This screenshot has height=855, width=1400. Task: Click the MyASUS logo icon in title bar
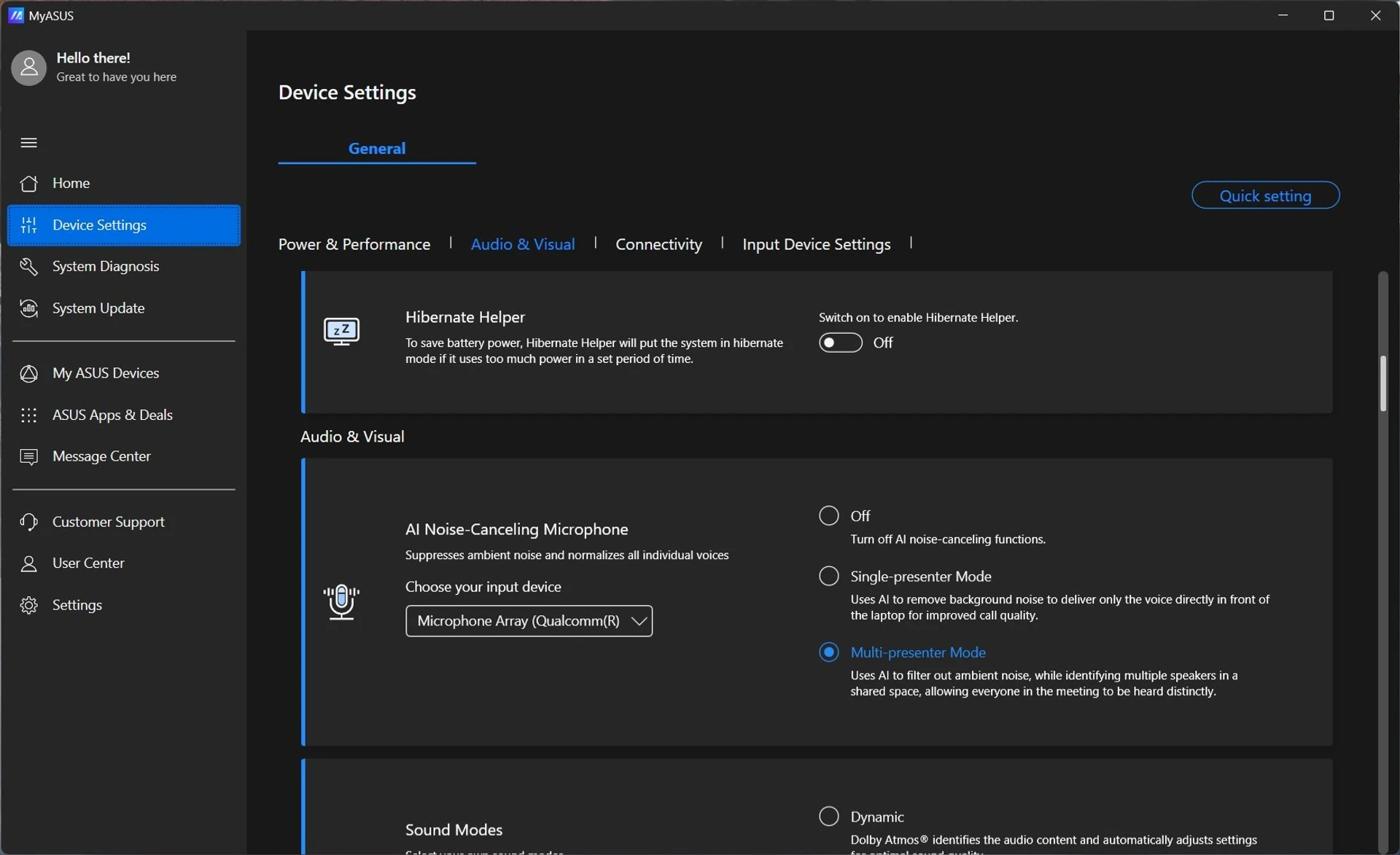pyautogui.click(x=16, y=15)
